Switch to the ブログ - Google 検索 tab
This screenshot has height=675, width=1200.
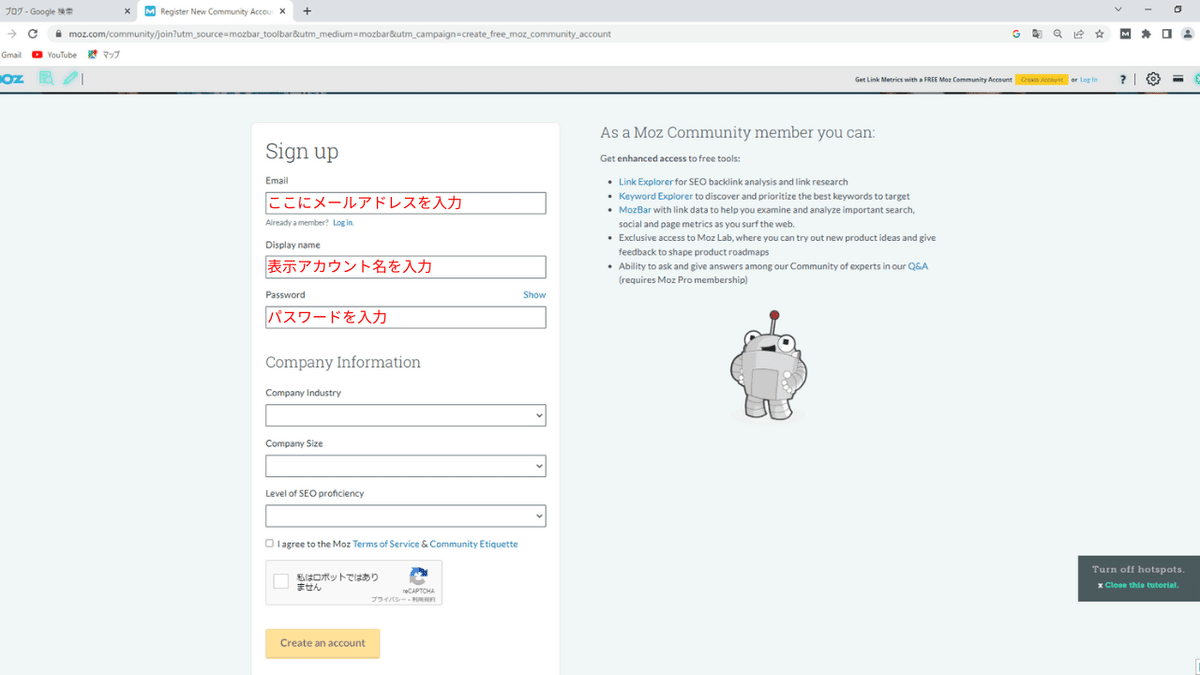[x=66, y=11]
